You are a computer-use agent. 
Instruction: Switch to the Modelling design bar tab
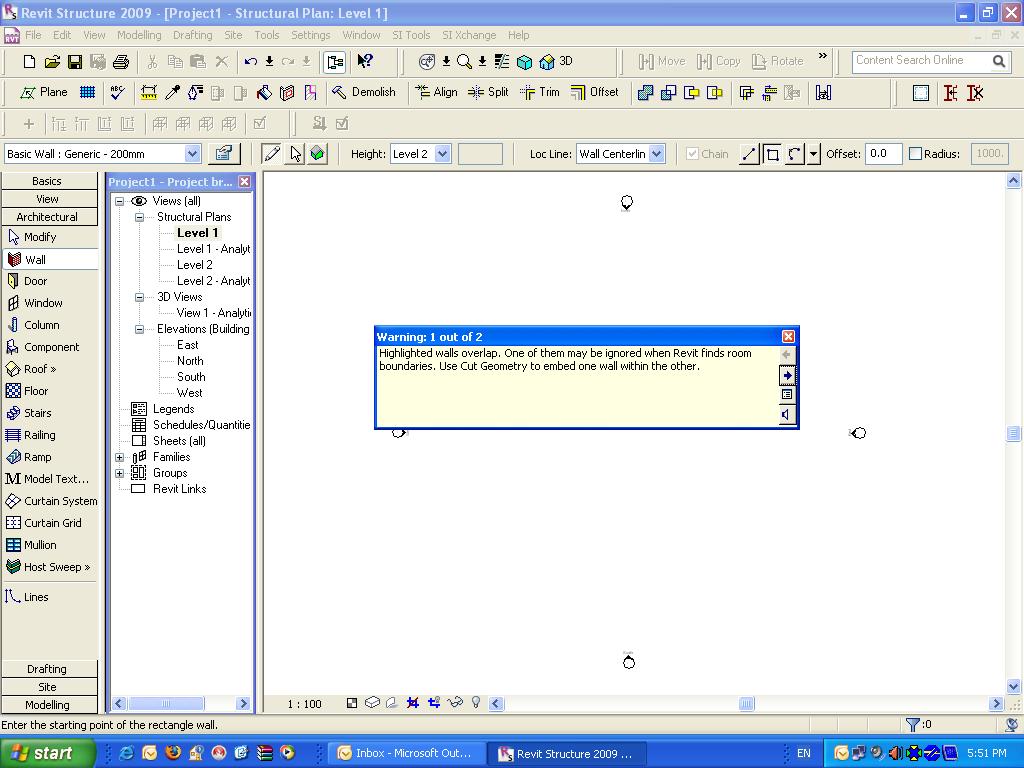click(x=47, y=705)
